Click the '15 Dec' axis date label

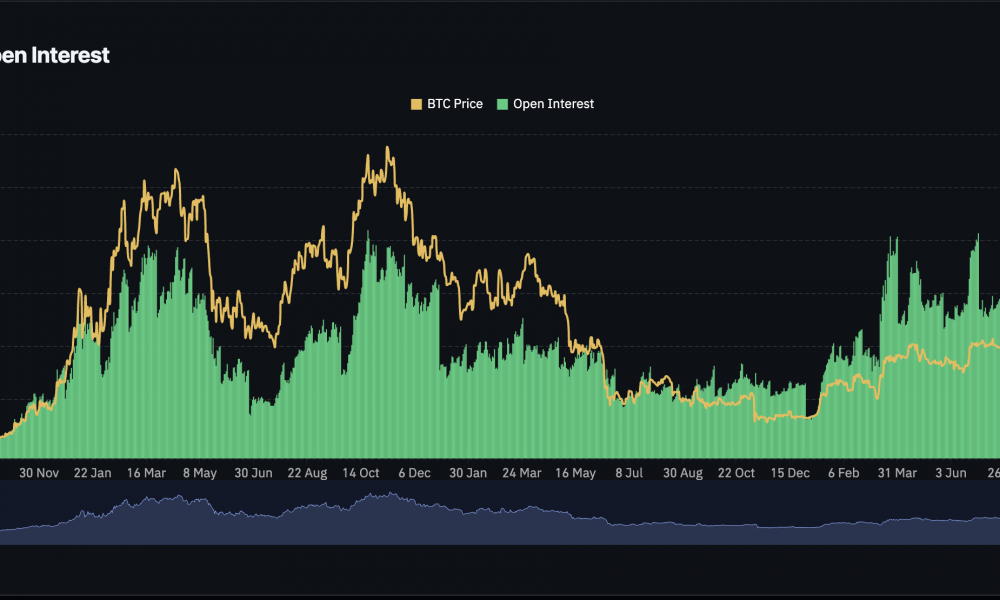pyautogui.click(x=790, y=473)
